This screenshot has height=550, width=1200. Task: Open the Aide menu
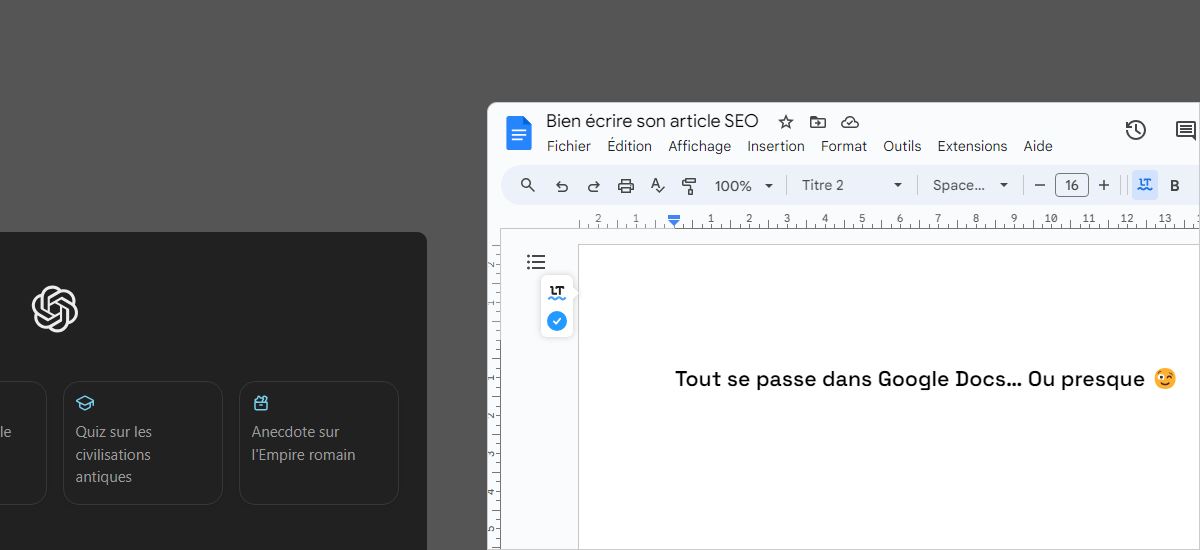(1038, 146)
